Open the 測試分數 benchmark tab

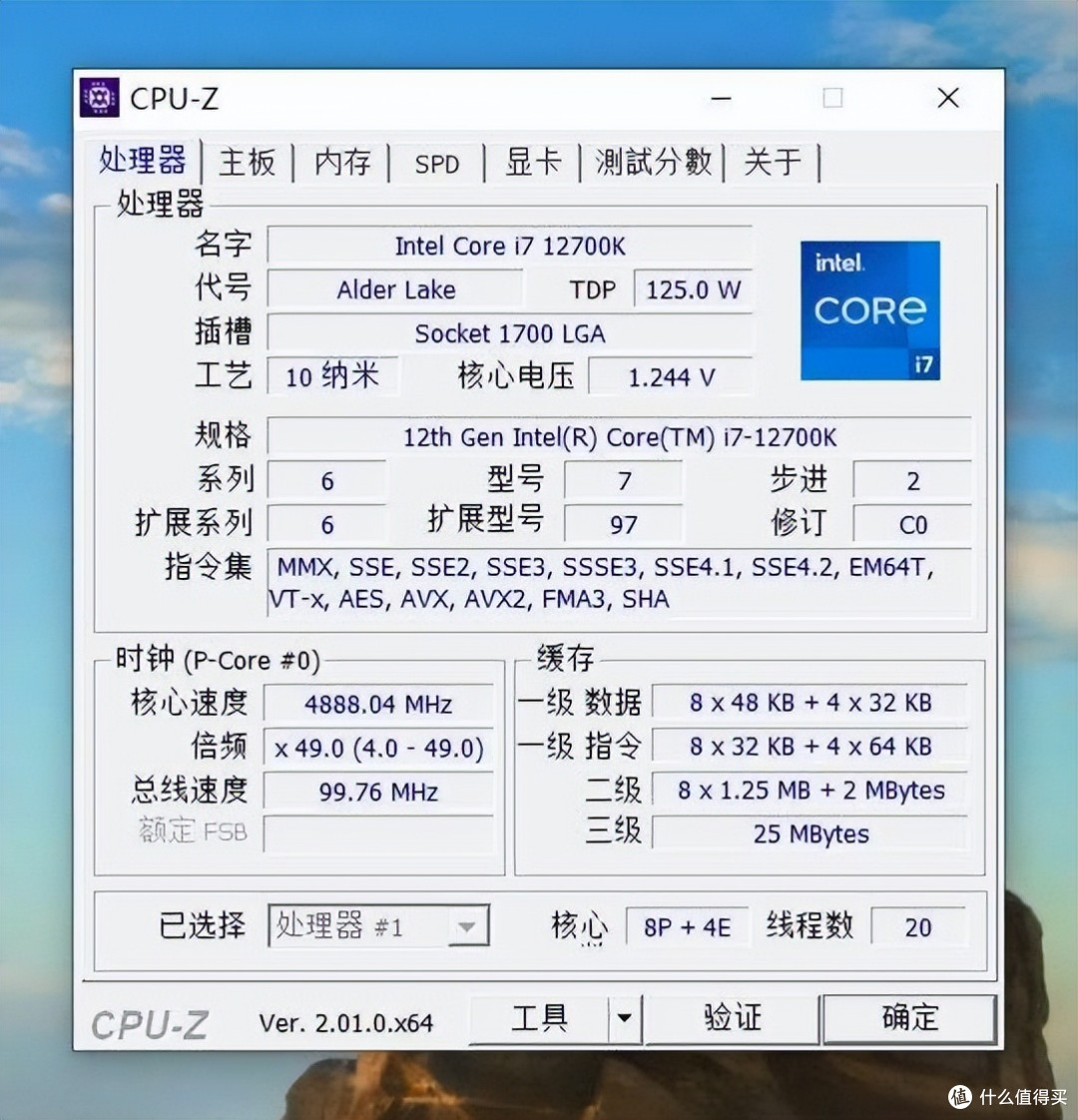click(653, 162)
